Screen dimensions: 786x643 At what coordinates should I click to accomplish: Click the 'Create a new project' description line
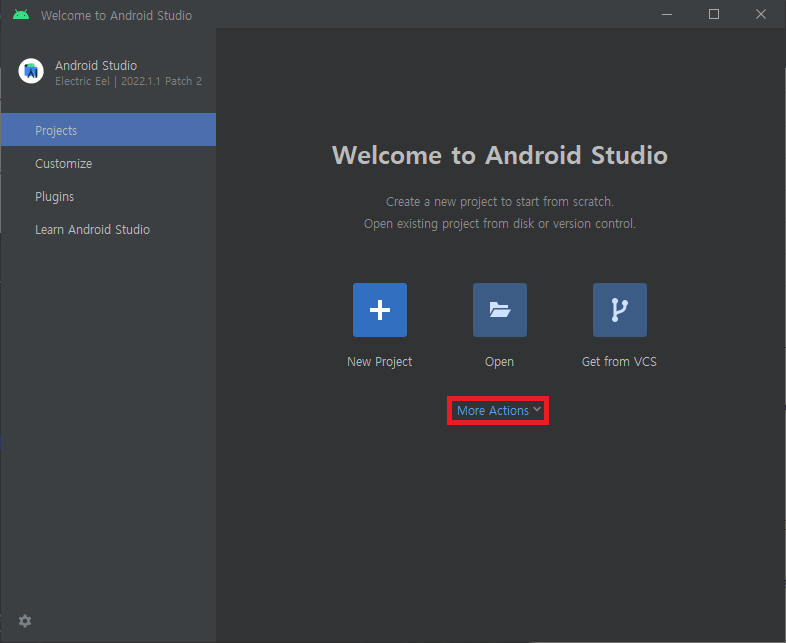pos(500,202)
